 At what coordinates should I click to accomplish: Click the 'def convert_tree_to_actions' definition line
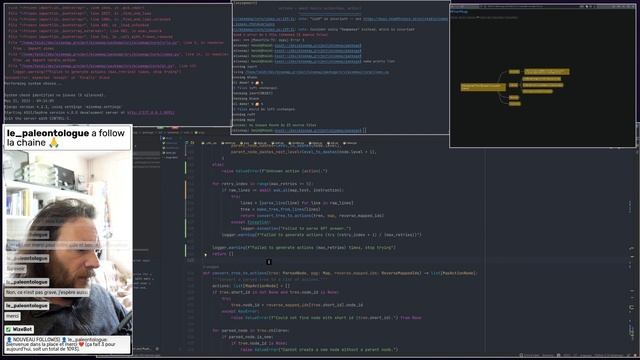340,273
